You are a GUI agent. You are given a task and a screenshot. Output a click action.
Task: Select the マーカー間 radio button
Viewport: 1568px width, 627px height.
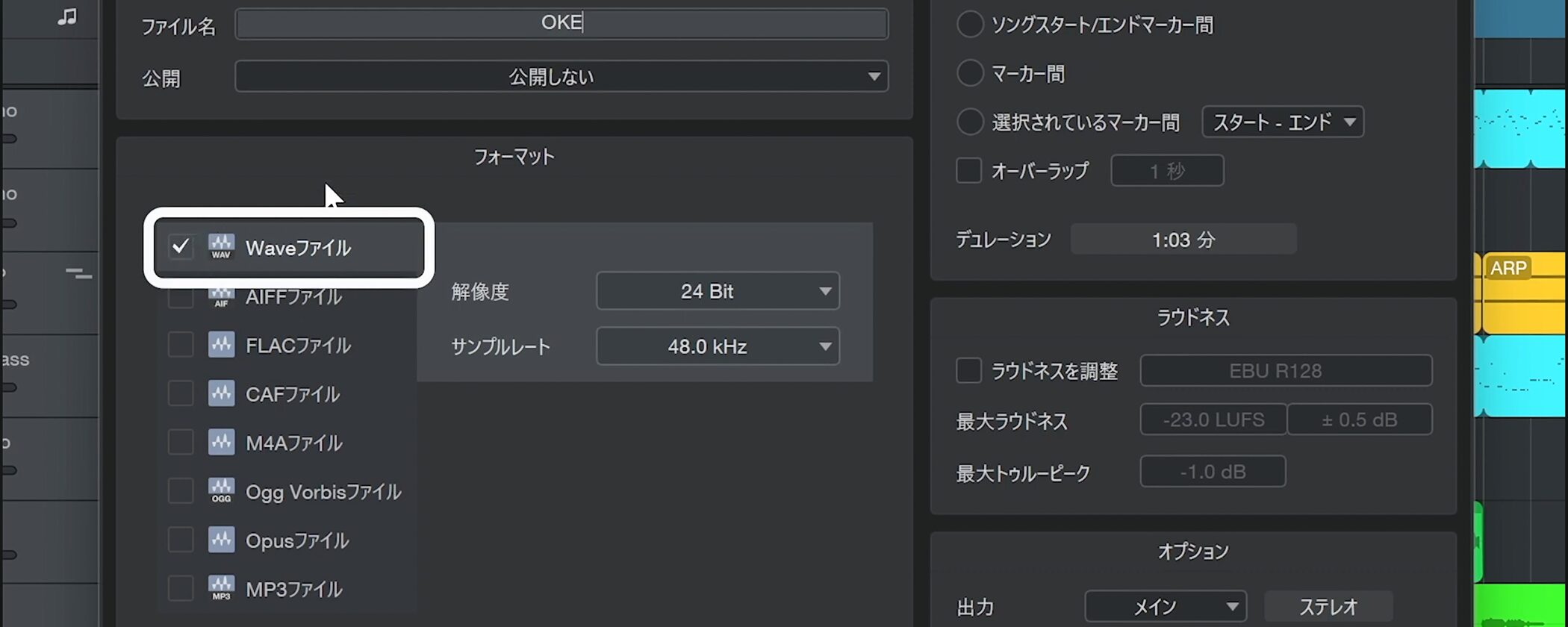click(970, 73)
